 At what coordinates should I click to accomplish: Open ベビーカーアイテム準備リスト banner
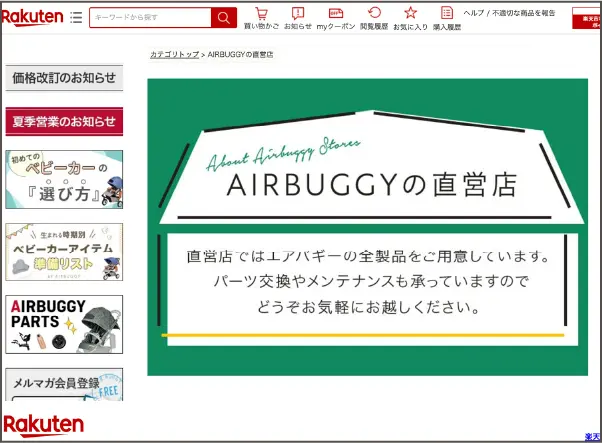coord(64,252)
